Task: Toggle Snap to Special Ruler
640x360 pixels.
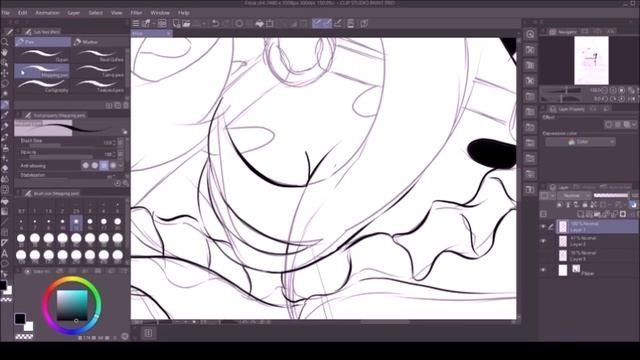Action: tap(327, 24)
